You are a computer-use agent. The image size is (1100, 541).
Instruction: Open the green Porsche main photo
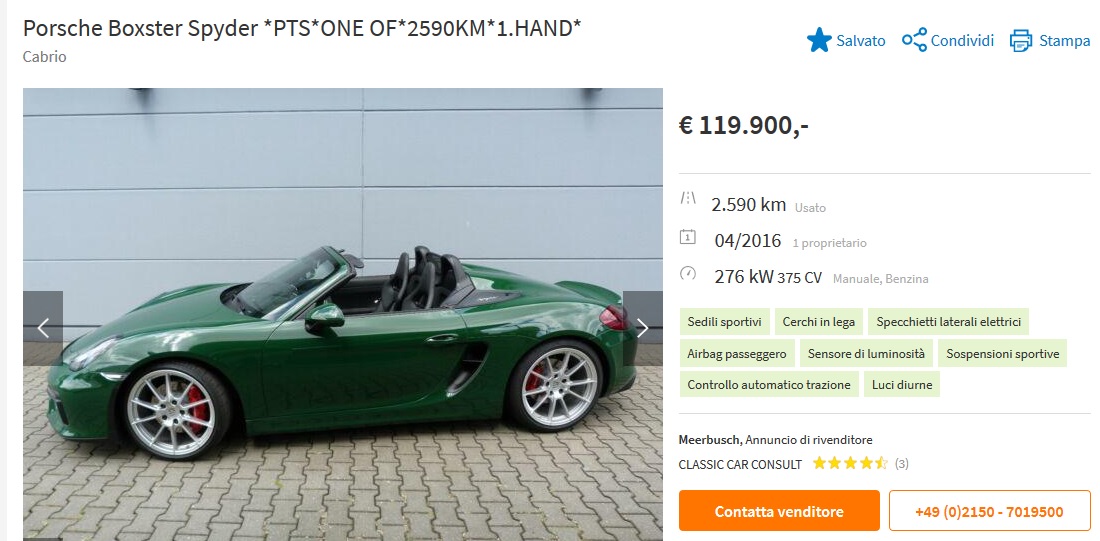343,314
